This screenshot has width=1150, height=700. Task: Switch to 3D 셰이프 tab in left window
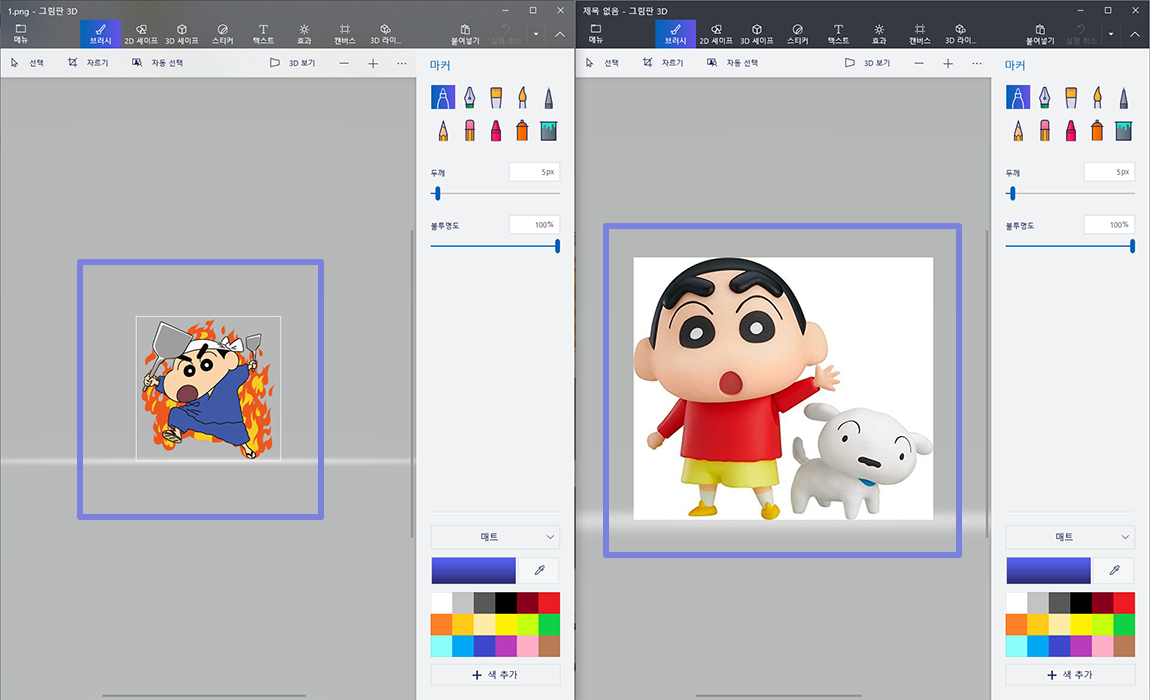click(182, 34)
